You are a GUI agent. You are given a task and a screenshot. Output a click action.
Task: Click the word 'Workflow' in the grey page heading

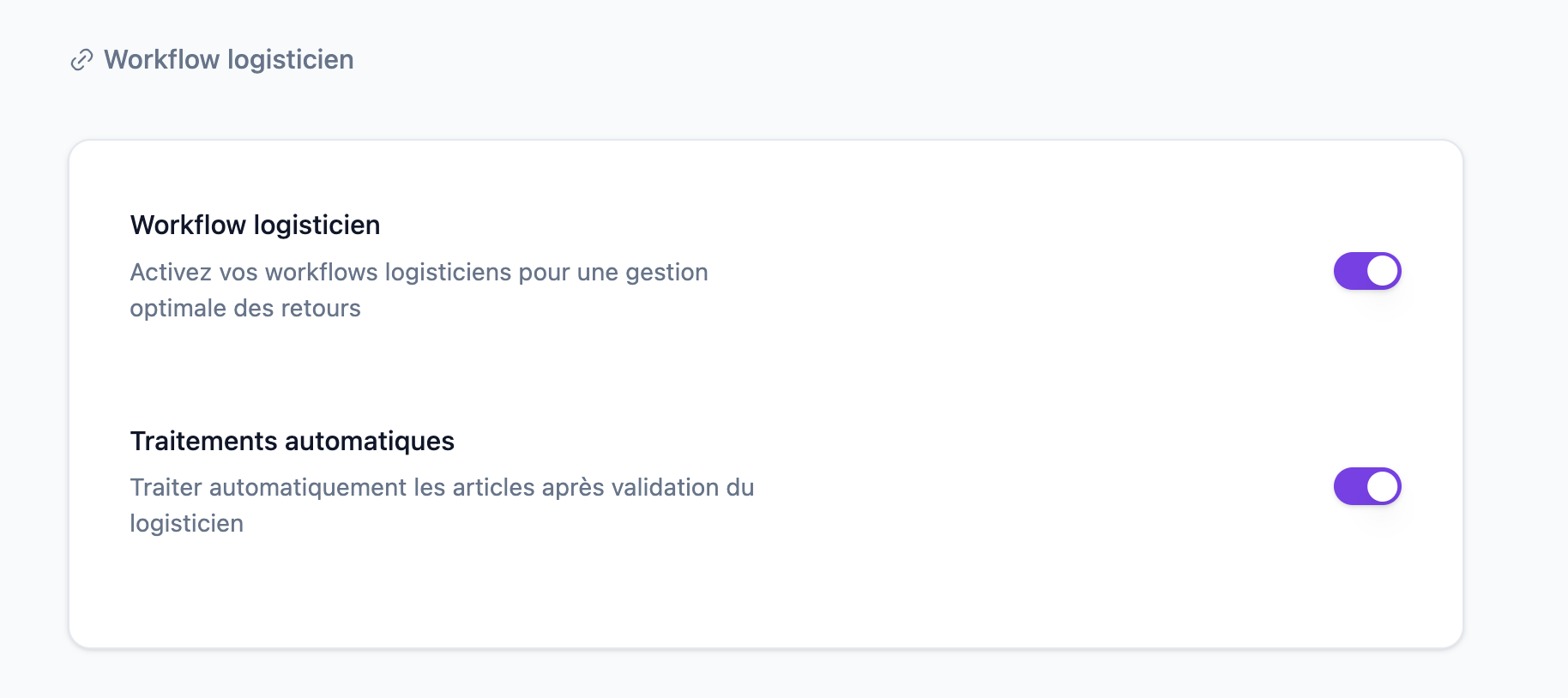pos(162,60)
